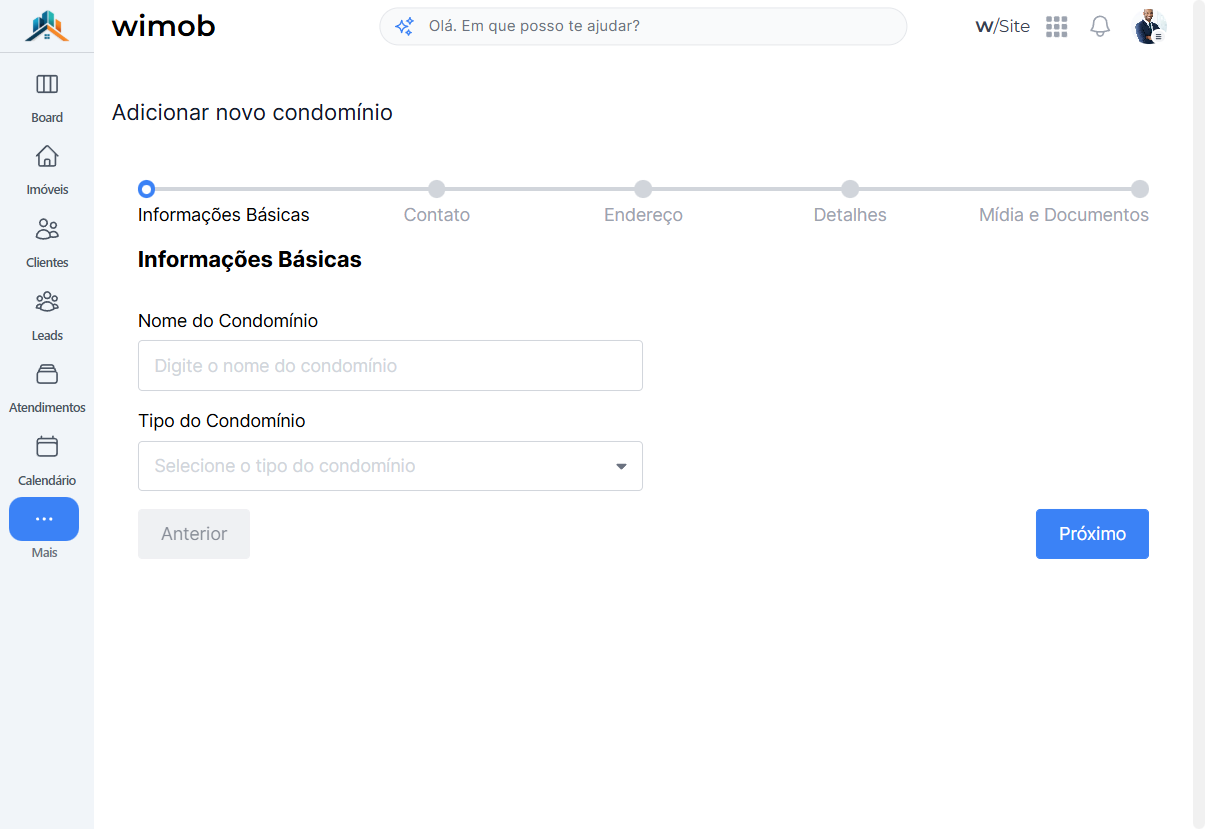The width and height of the screenshot is (1205, 829).
Task: Open the notifications bell icon
Action: click(1100, 27)
